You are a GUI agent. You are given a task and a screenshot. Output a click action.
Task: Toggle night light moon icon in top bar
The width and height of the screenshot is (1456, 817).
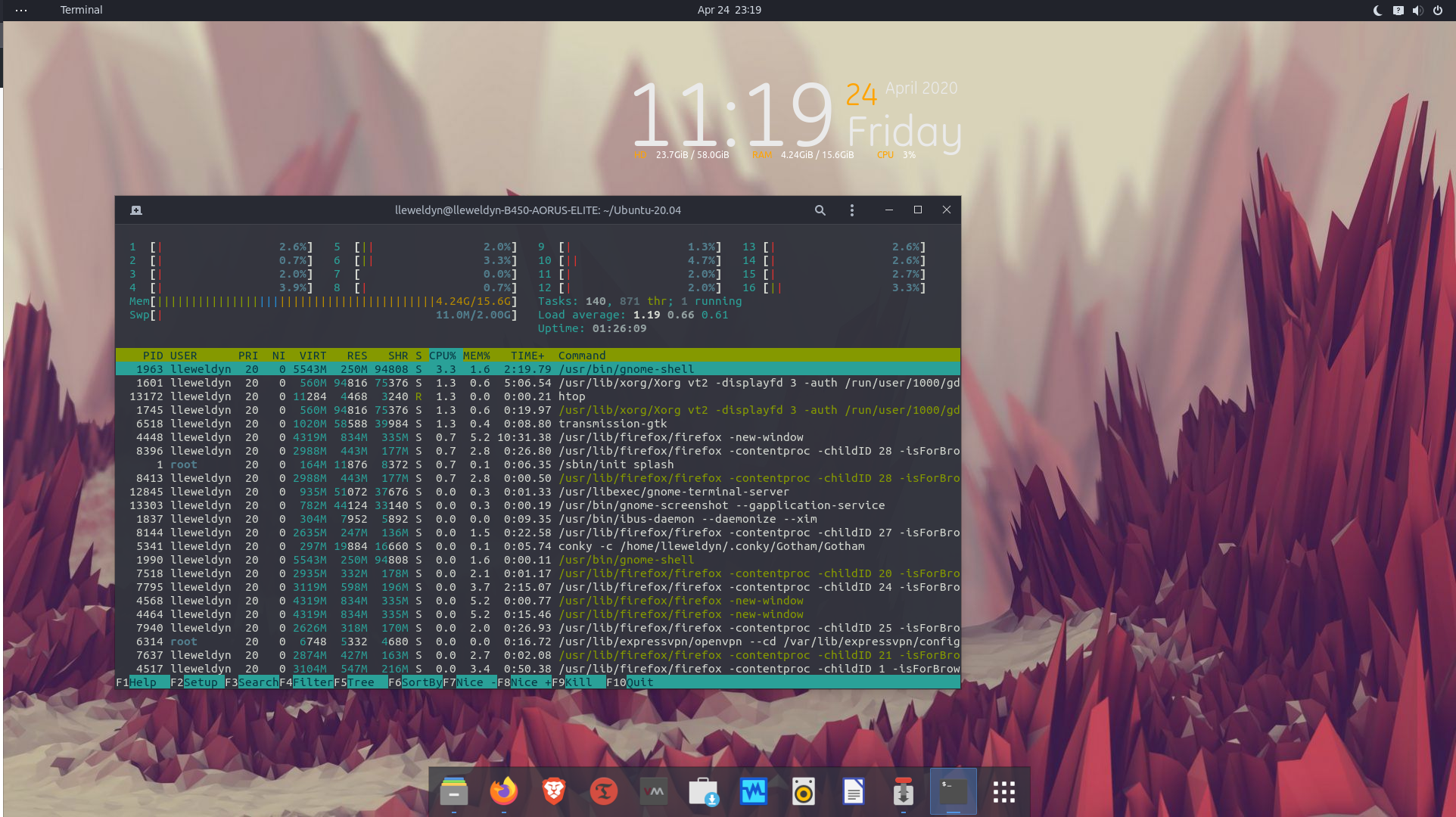coord(1377,11)
